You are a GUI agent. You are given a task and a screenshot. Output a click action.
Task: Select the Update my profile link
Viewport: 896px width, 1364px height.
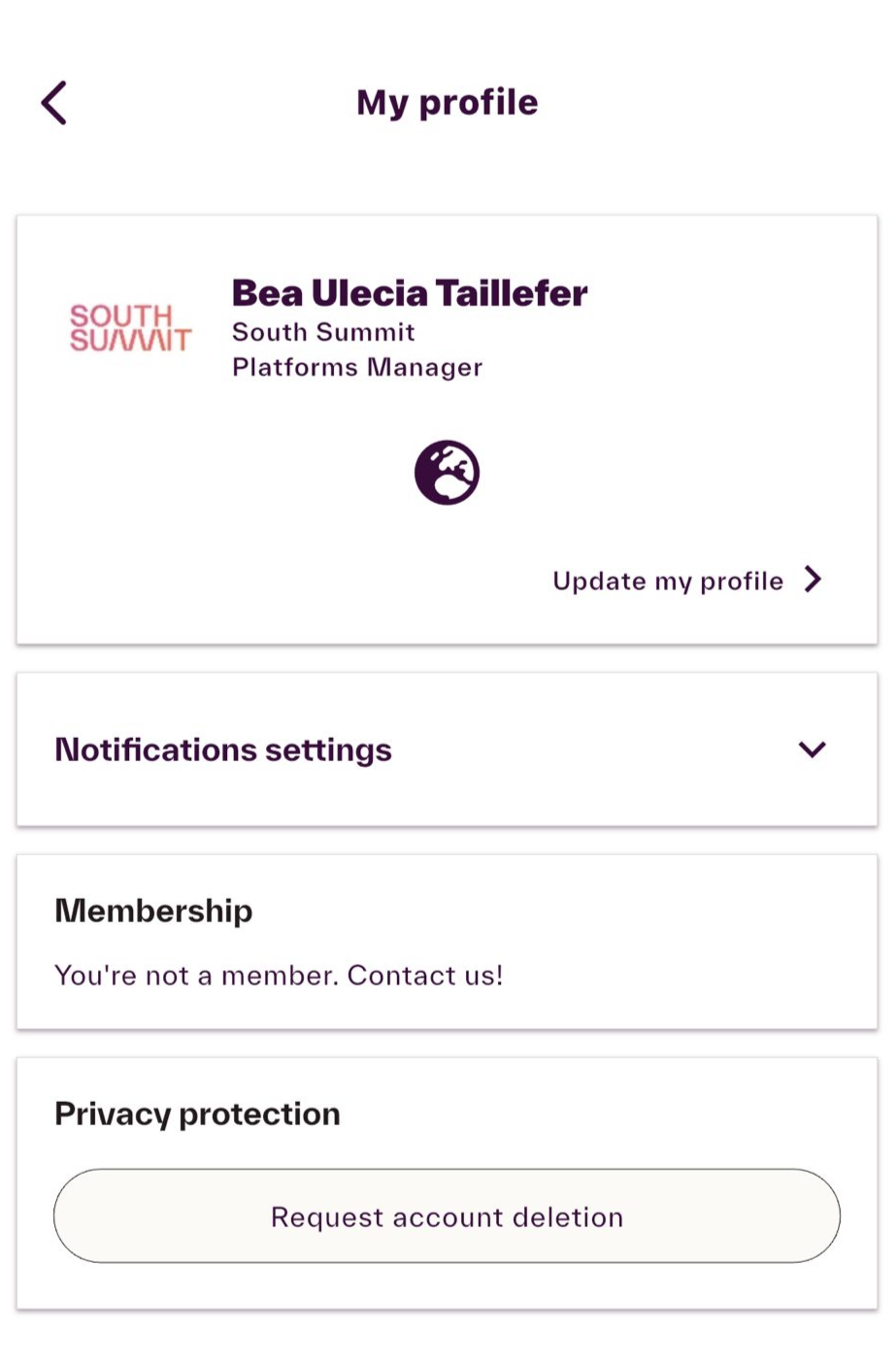[667, 581]
